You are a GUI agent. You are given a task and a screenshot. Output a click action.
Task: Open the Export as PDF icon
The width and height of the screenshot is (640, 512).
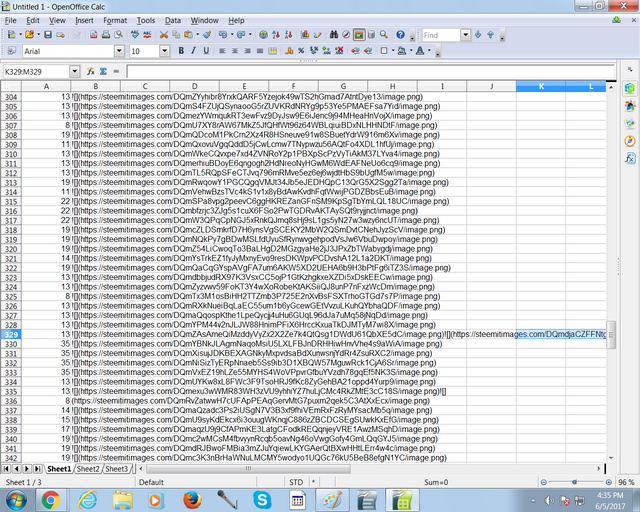[93, 35]
